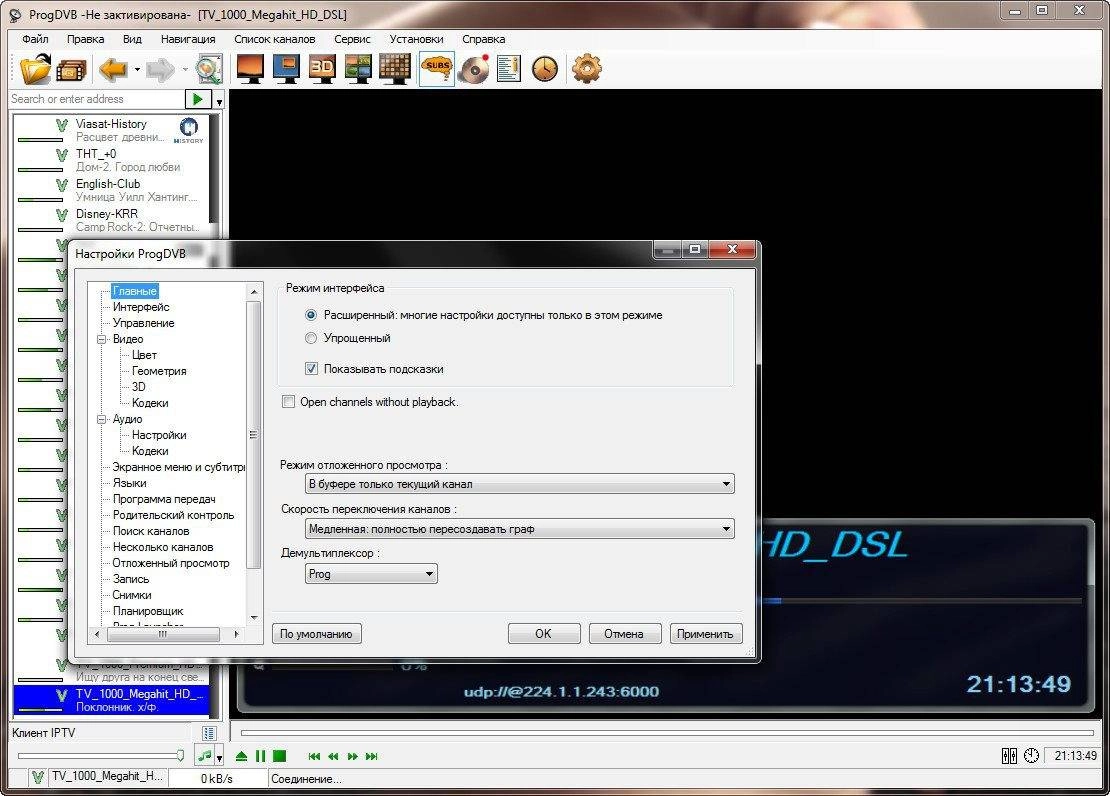Click the Отмена button

[624, 634]
